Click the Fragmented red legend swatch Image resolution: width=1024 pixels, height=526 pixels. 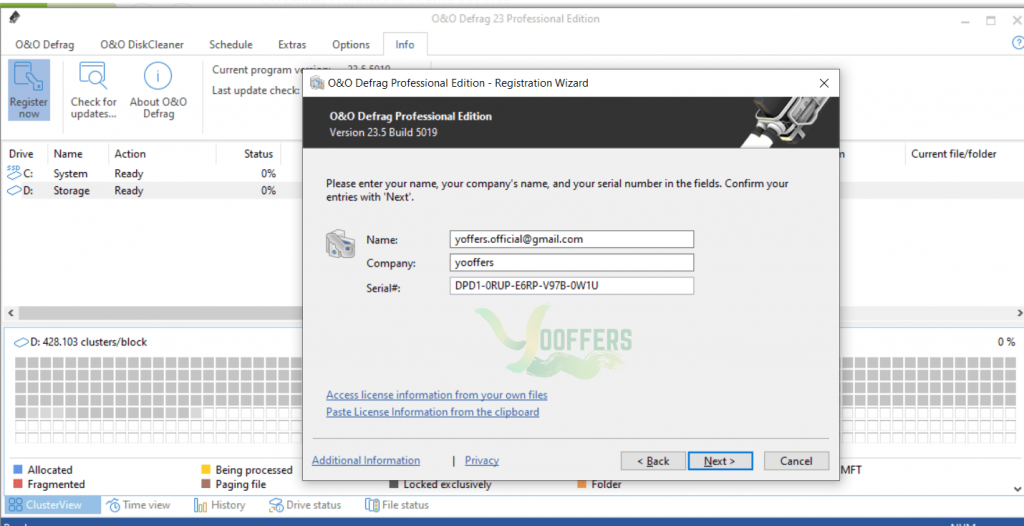[18, 484]
